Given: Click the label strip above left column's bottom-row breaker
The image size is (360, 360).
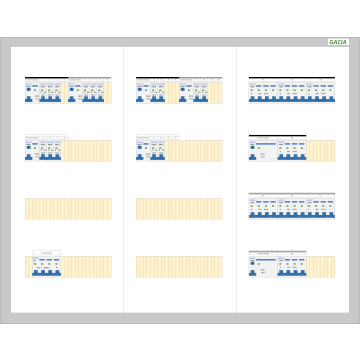Looking at the screenshot, I should point(47,253).
